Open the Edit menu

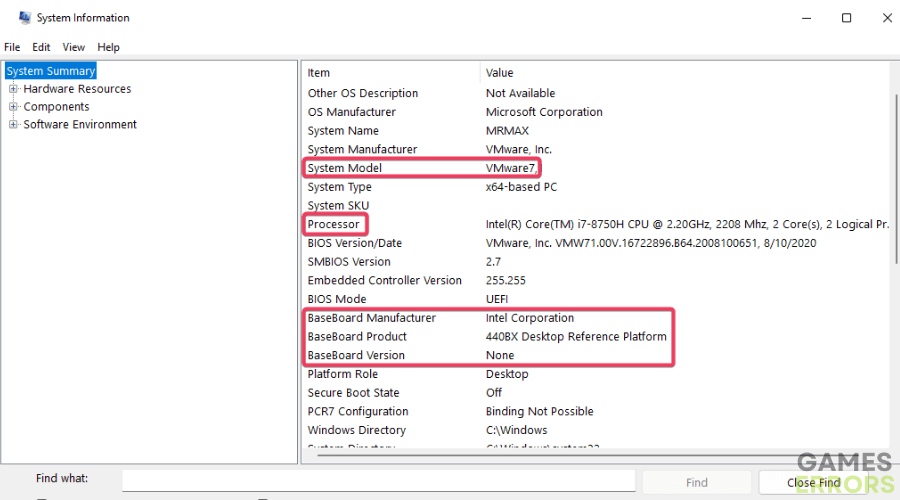coord(41,47)
